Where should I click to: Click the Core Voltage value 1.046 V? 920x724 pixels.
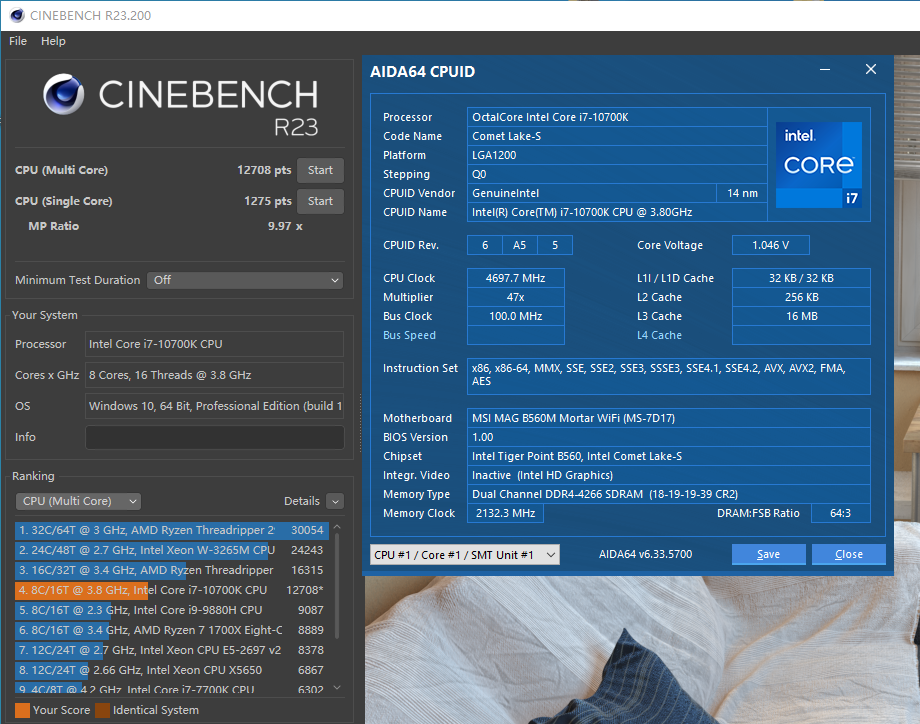click(771, 245)
